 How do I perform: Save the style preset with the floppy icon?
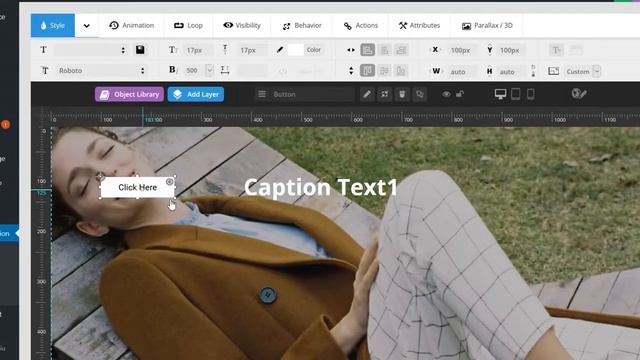click(140, 50)
